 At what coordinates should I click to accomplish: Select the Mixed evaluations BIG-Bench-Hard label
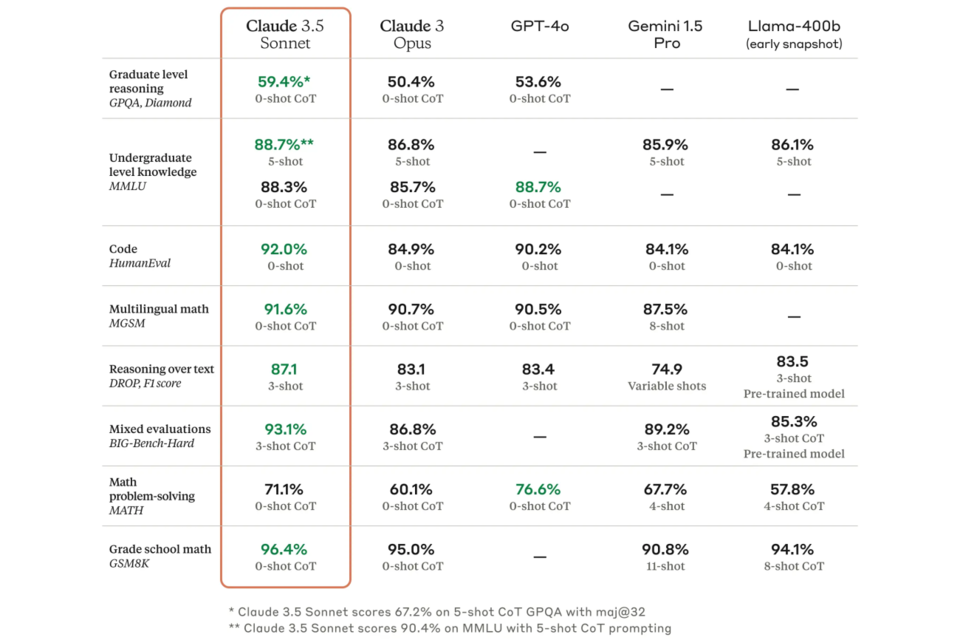(x=159, y=436)
